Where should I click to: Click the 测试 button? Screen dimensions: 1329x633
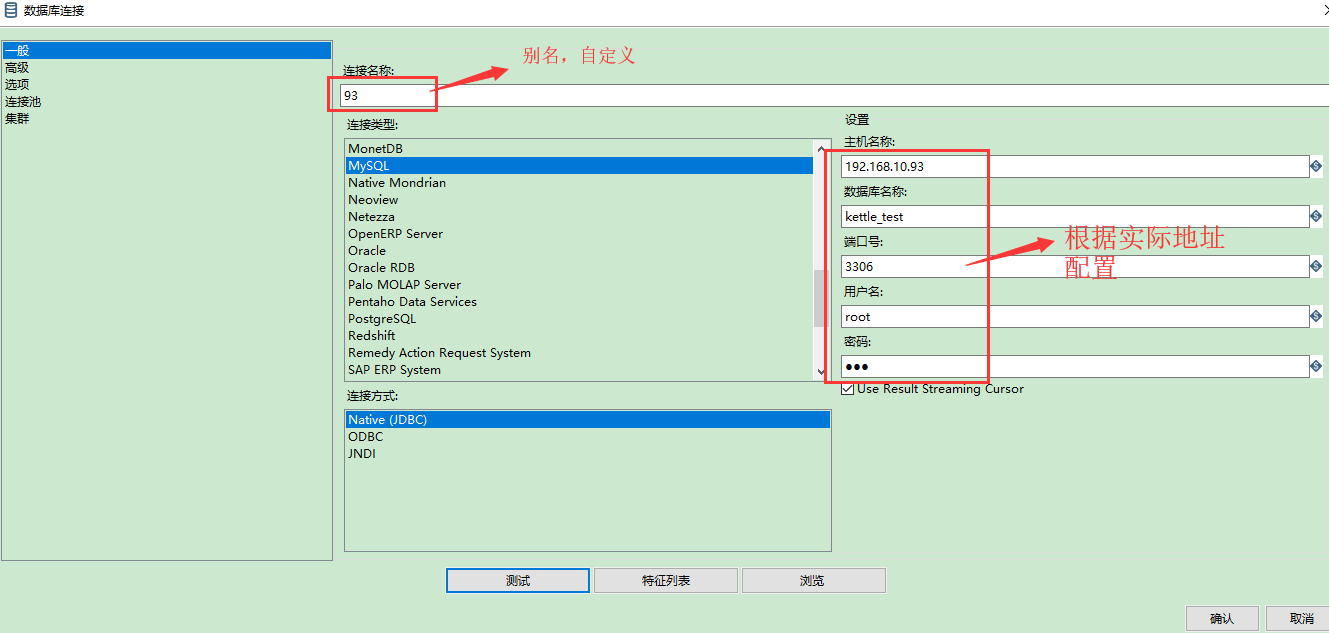click(x=518, y=581)
